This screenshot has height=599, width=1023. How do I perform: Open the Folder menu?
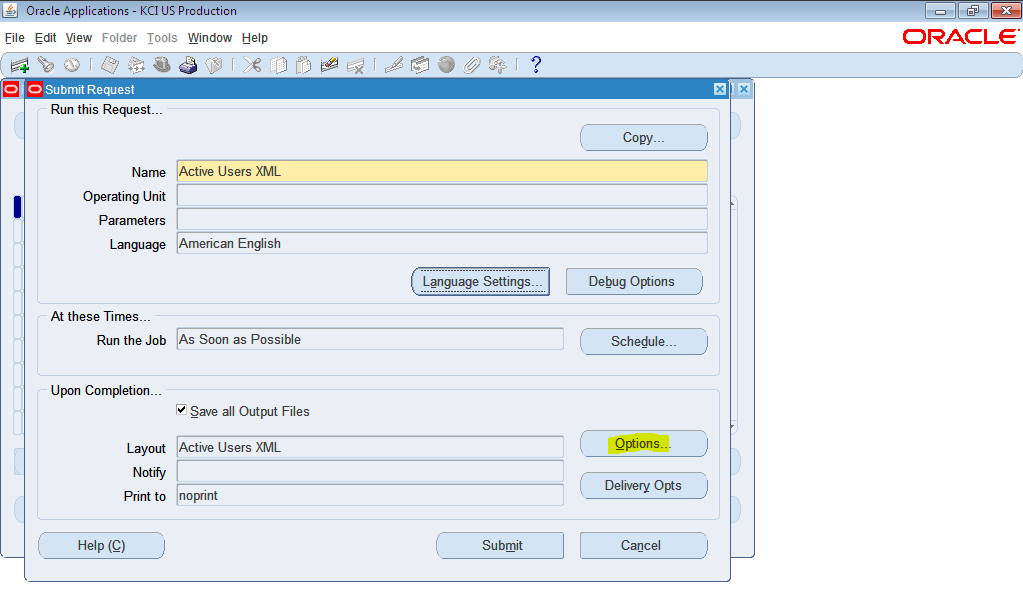119,38
